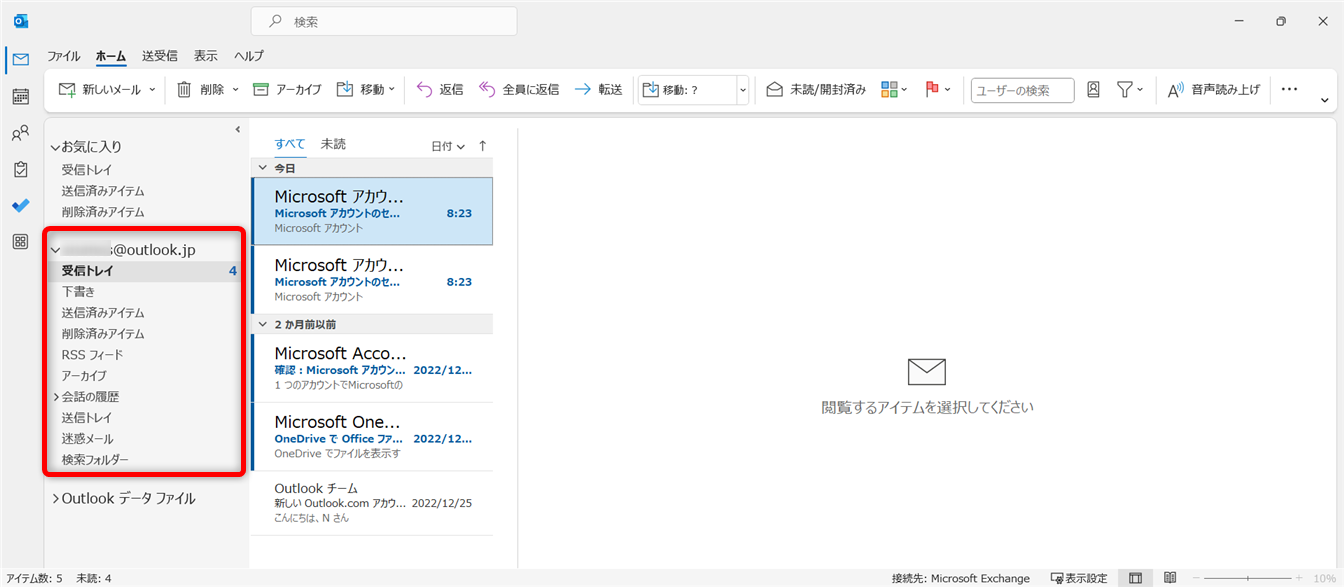
Task: Toggle sort order arrow in message list
Action: coord(483,146)
